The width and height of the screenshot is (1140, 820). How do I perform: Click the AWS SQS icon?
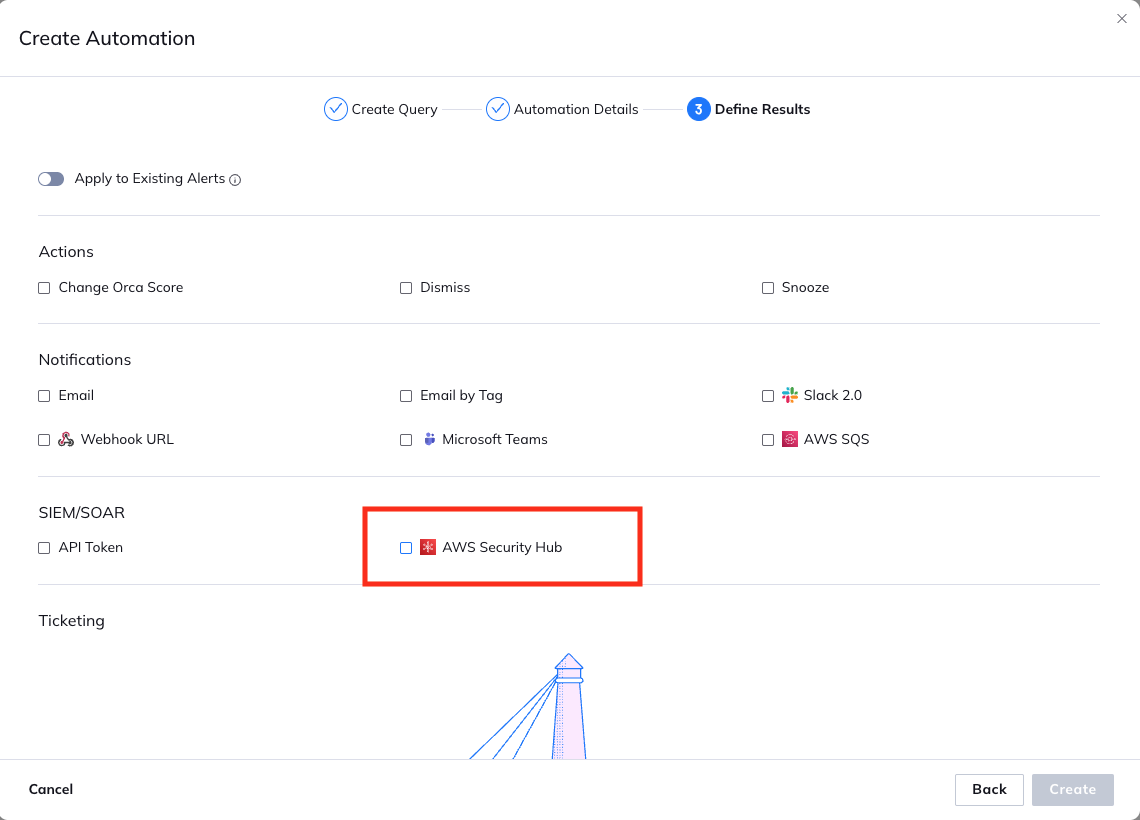pos(790,439)
